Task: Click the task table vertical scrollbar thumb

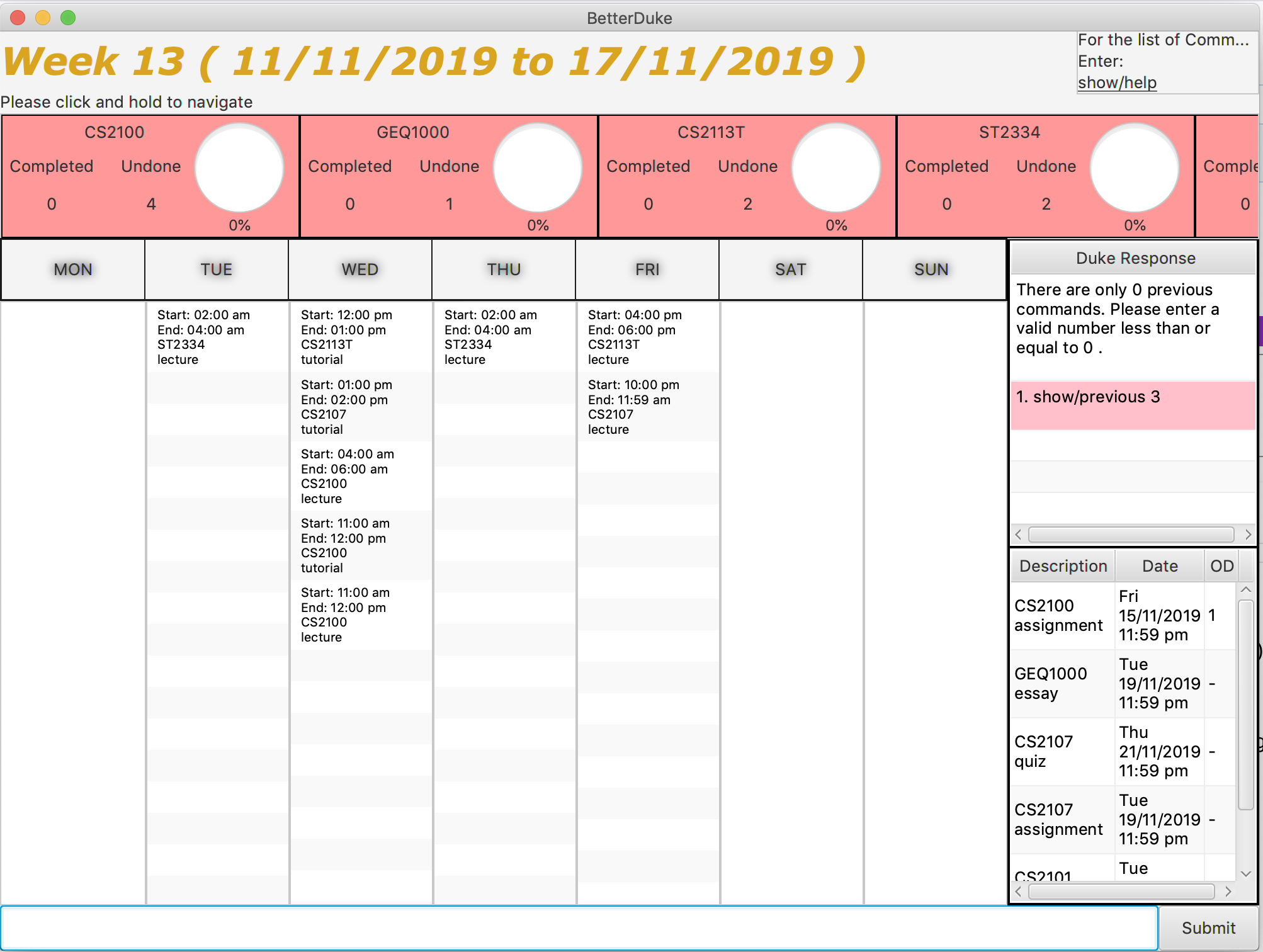Action: (x=1245, y=704)
